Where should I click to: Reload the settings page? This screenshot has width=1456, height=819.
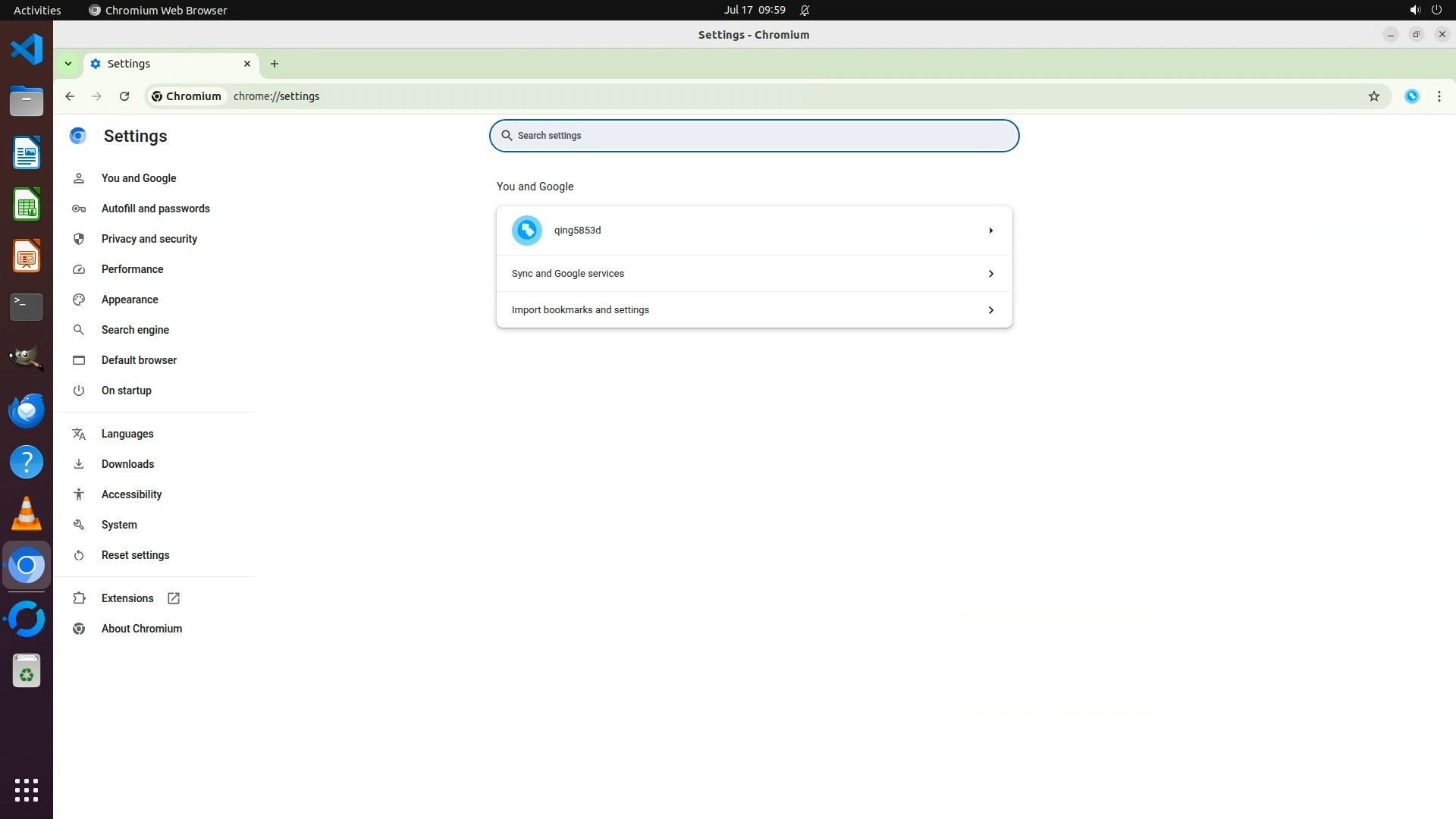[x=124, y=96]
